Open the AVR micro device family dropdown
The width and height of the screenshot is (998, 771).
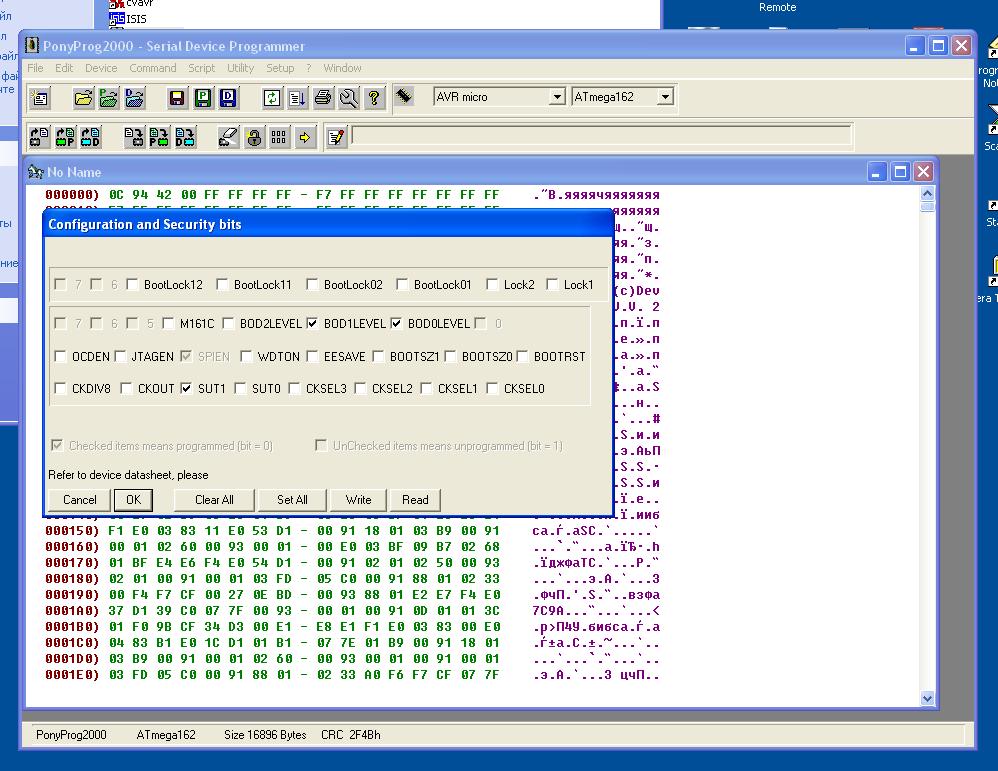point(557,97)
